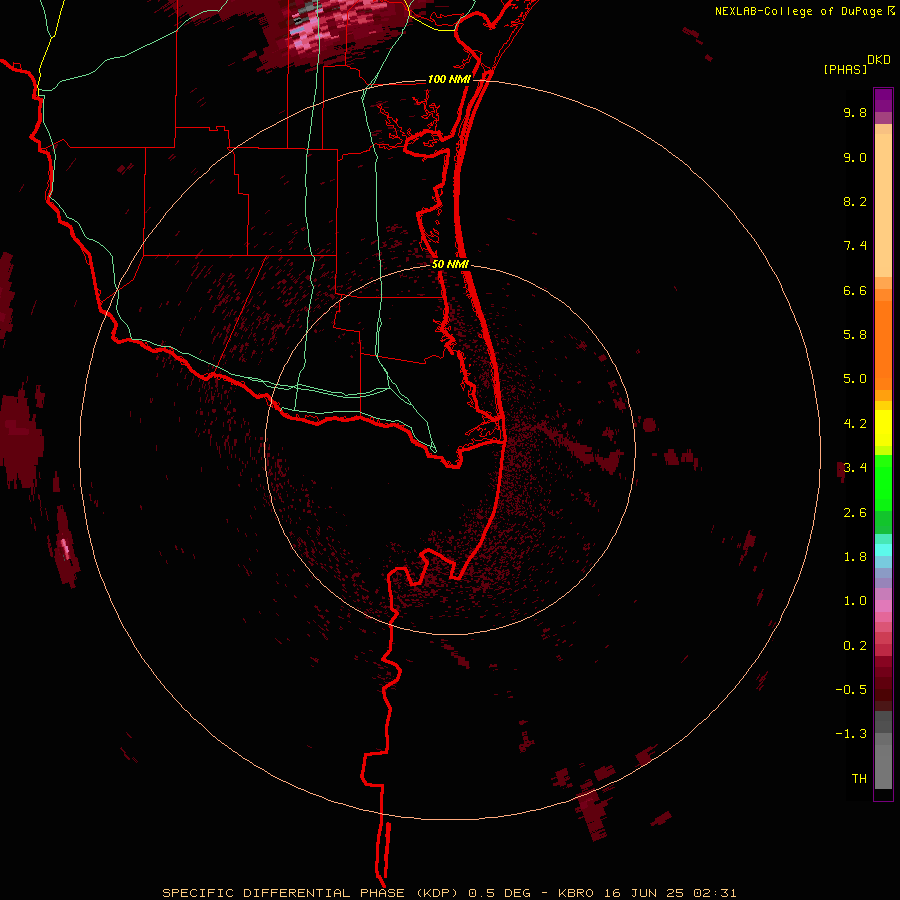900x900 pixels.
Task: Click the purple band atop the color bar
Action: coord(883,101)
